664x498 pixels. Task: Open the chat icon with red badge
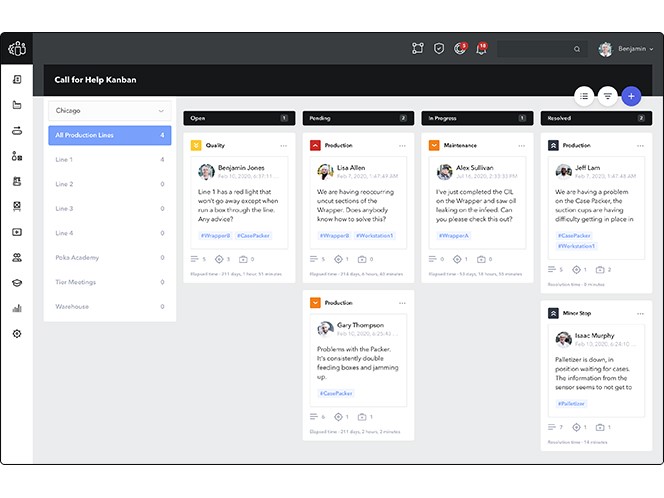click(460, 48)
